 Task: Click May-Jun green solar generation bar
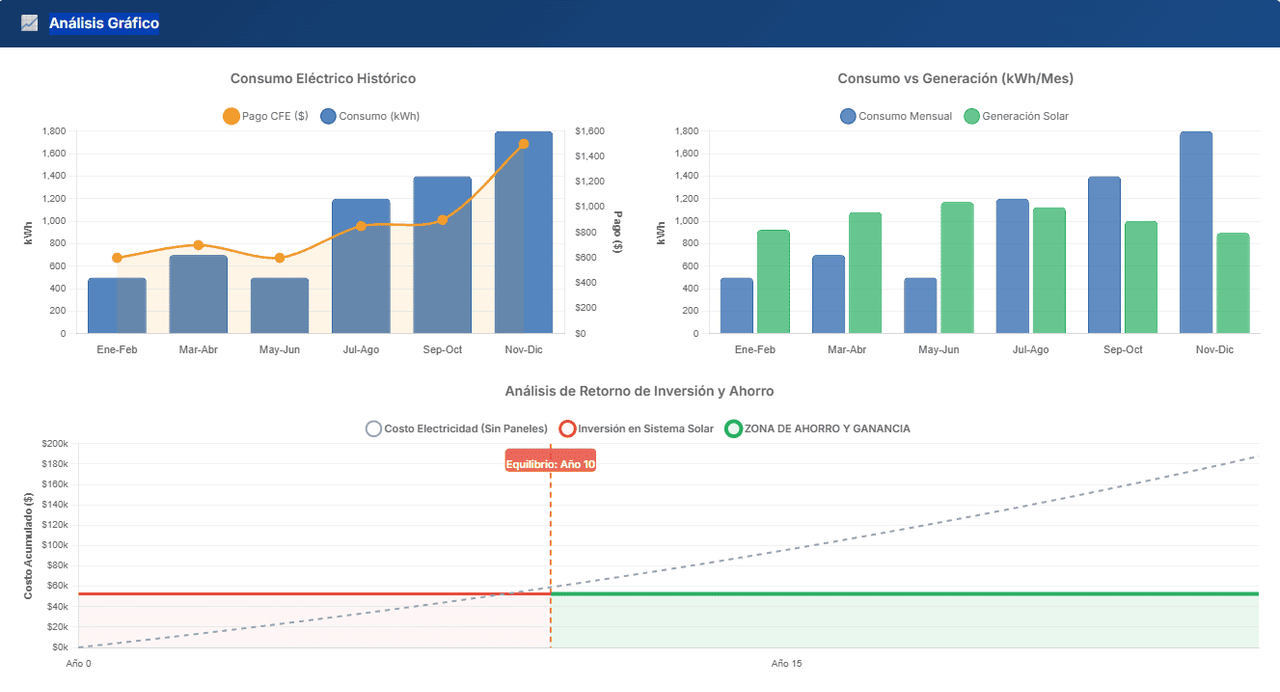click(x=957, y=268)
